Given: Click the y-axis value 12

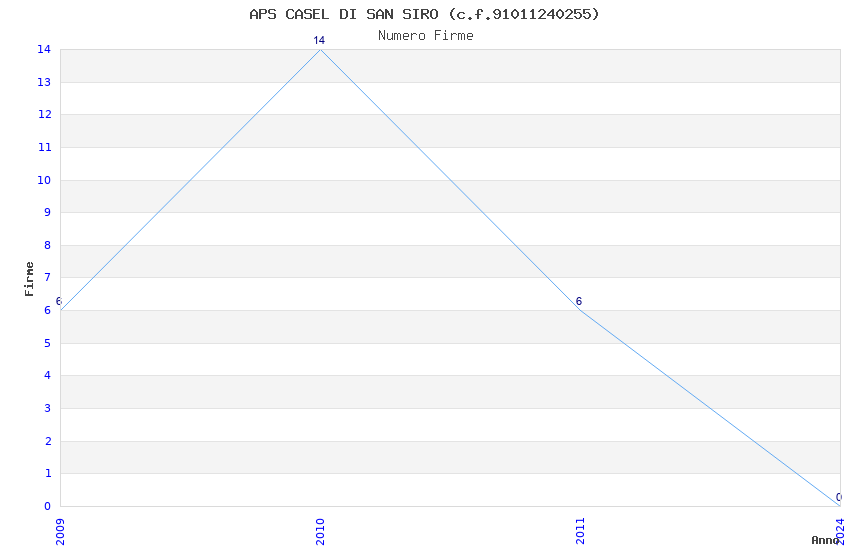Looking at the screenshot, I should (x=44, y=114).
